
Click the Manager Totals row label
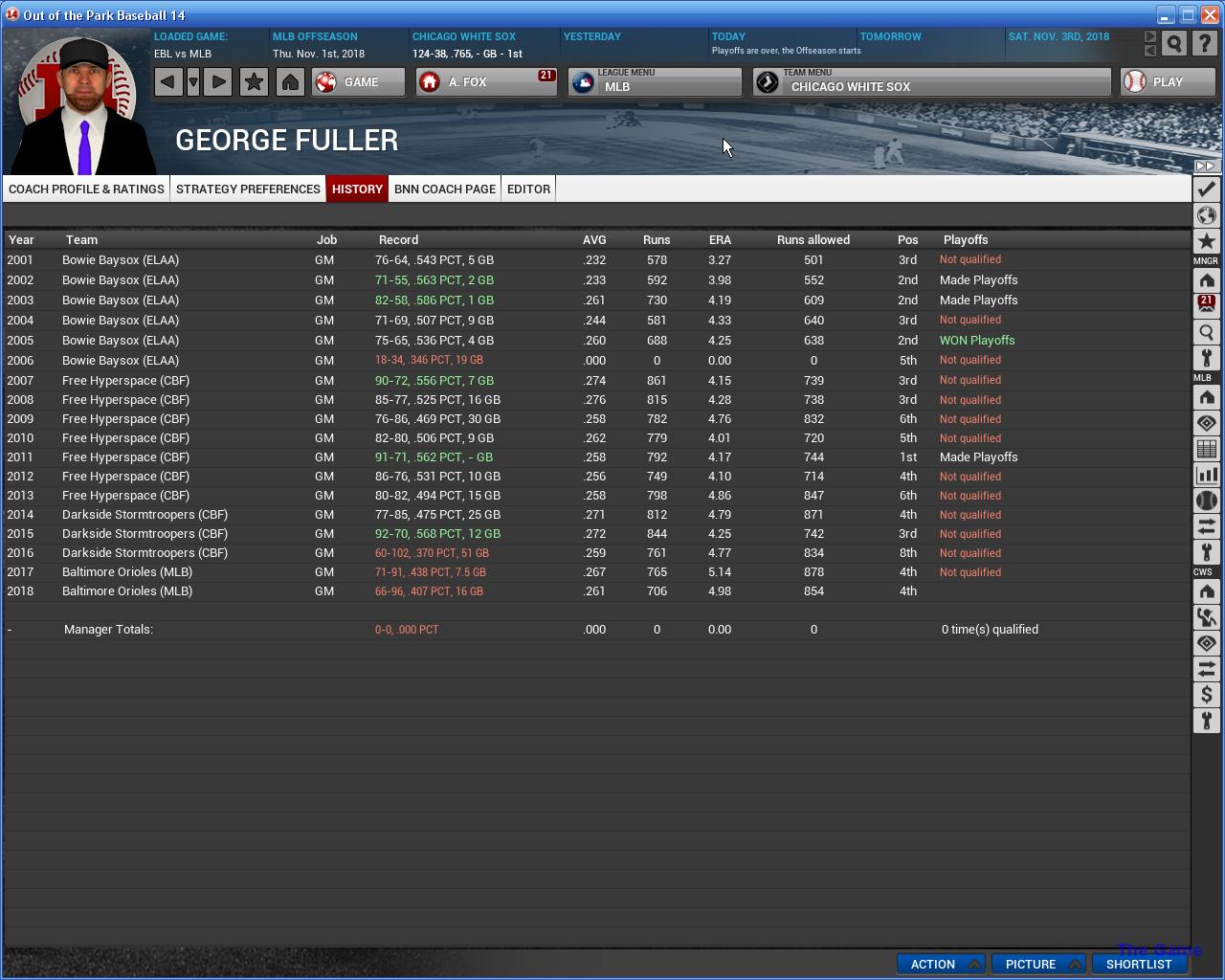[108, 630]
